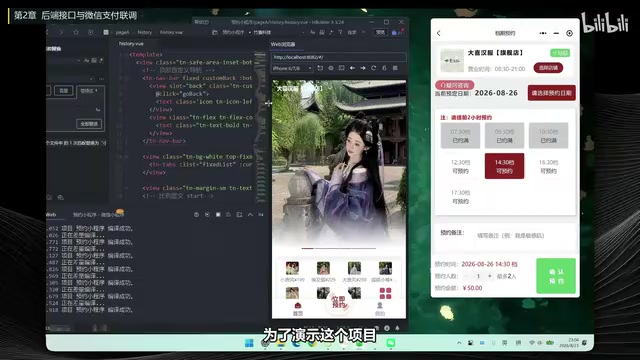Click the filter funnel icon in HBuilder toolbar

click(340, 32)
